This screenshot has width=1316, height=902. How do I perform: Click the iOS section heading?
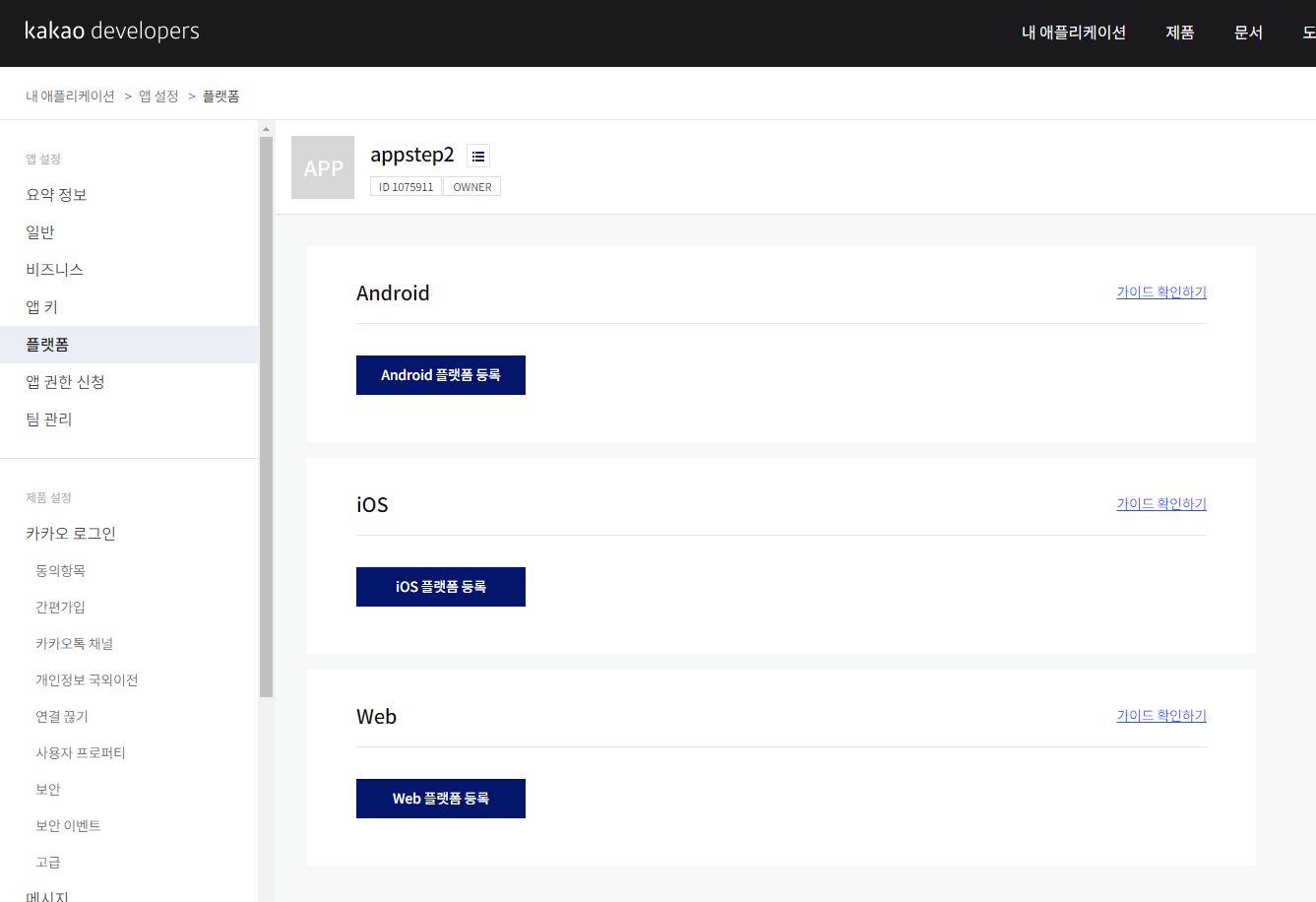372,505
